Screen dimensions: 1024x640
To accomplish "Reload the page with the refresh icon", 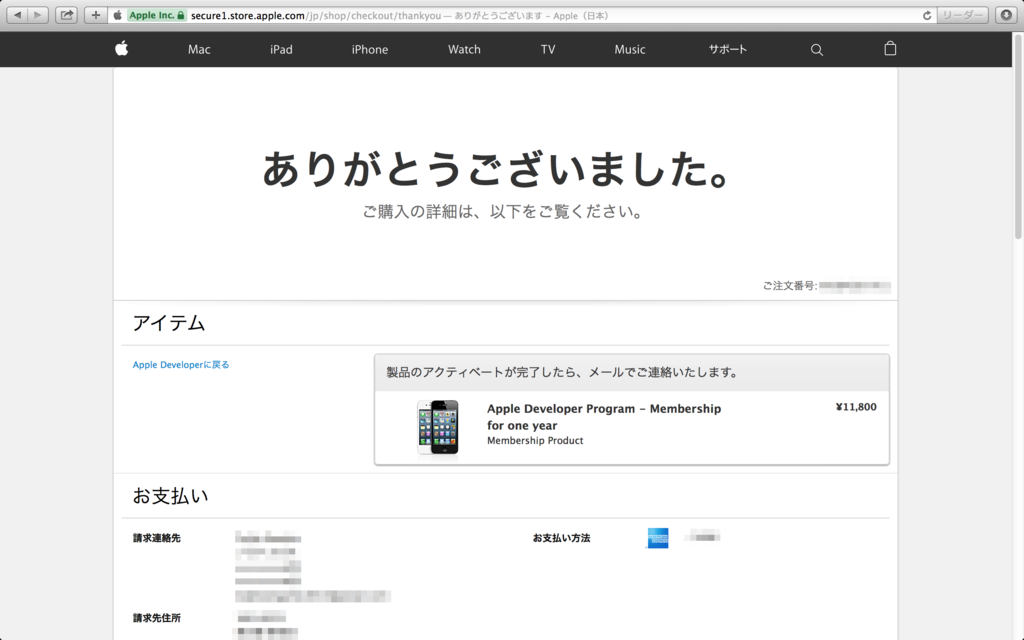I will tap(927, 15).
